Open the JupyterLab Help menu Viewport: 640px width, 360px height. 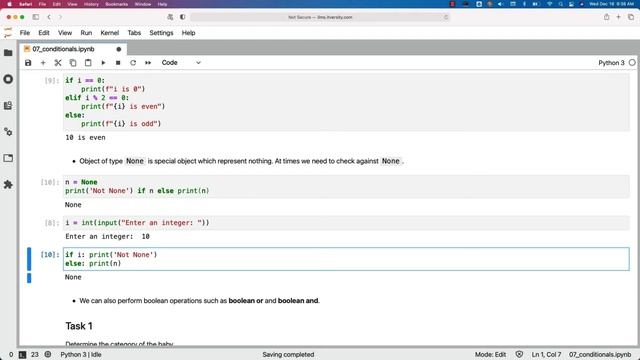(x=188, y=33)
